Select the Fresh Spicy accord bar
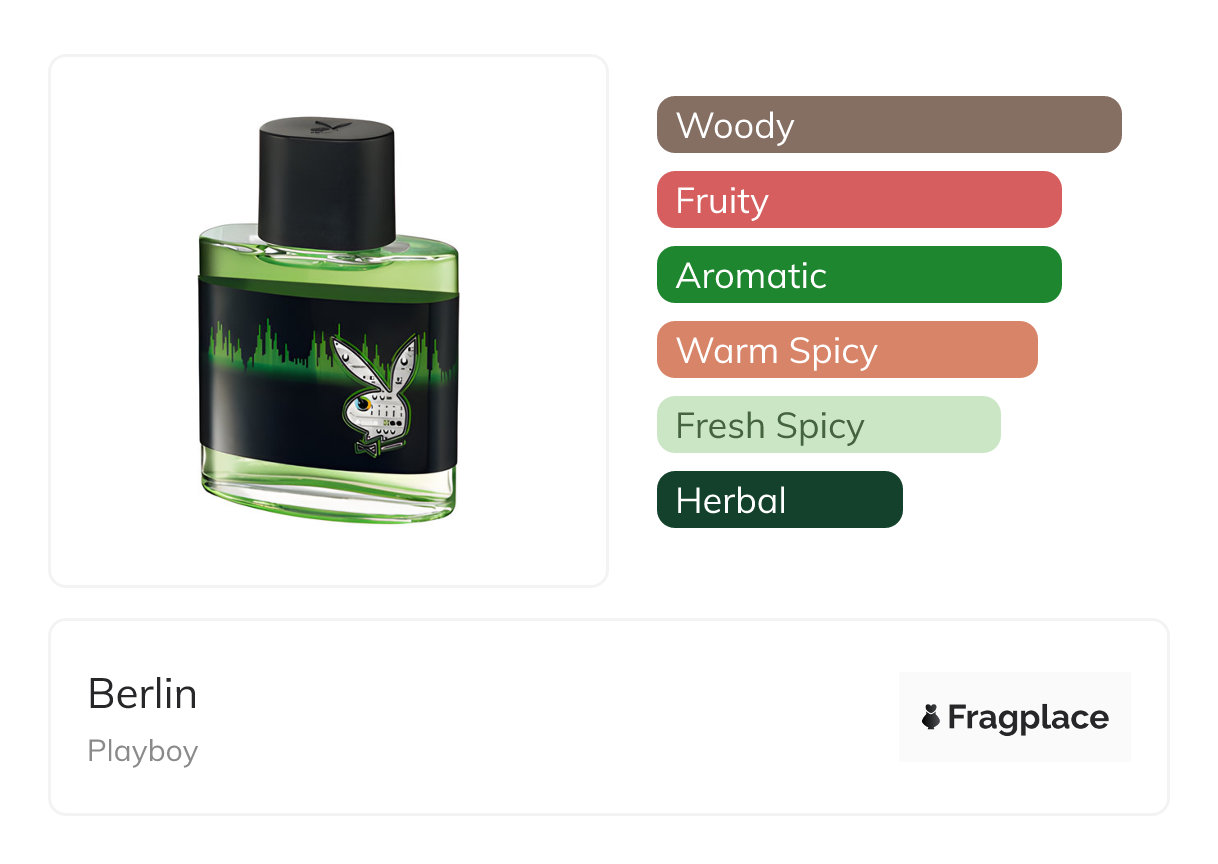Image resolution: width=1218 pixels, height=864 pixels. pos(829,425)
